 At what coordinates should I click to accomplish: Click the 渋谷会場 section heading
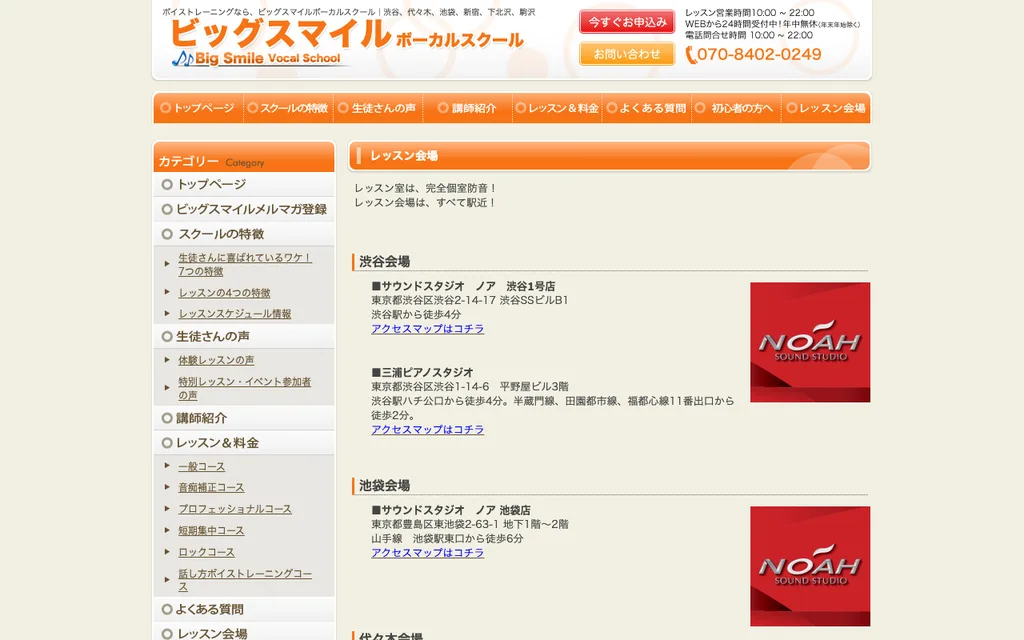point(385,262)
